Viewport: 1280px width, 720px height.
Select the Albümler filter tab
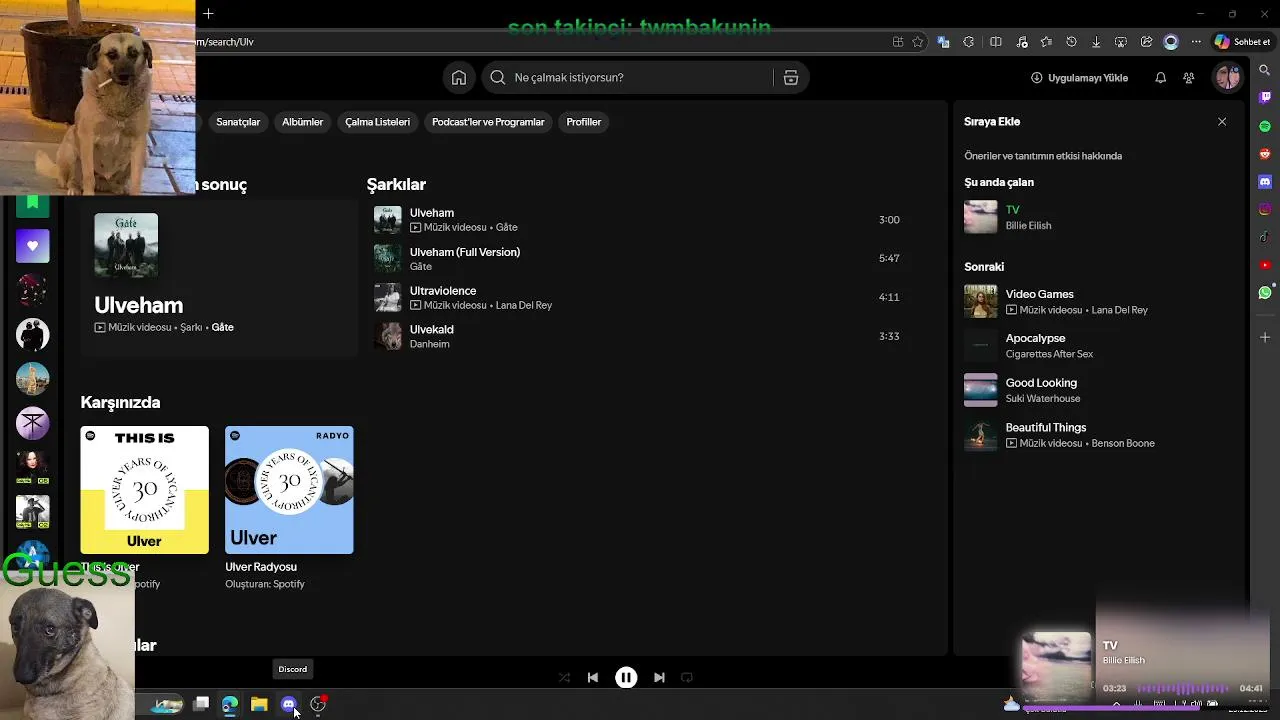coord(302,122)
